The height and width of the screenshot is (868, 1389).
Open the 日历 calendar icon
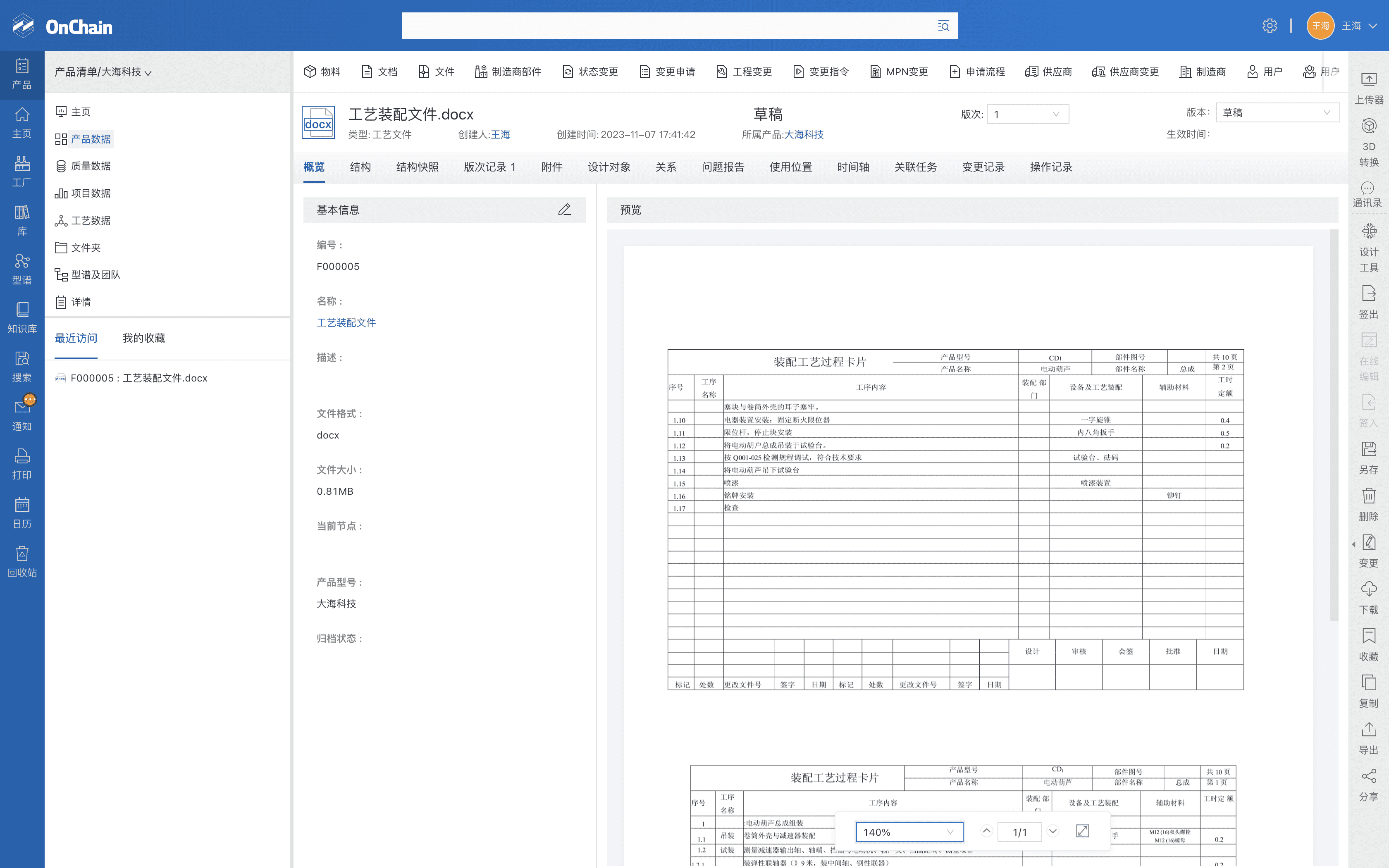click(22, 514)
